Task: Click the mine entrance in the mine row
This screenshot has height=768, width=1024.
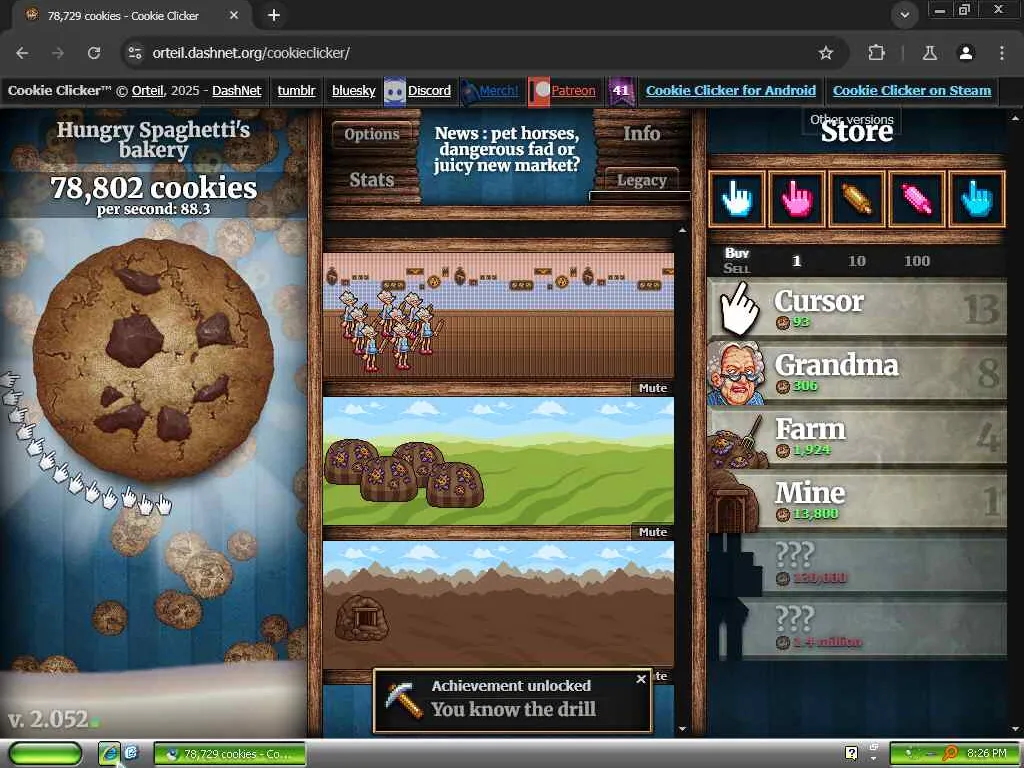Action: coord(362,617)
